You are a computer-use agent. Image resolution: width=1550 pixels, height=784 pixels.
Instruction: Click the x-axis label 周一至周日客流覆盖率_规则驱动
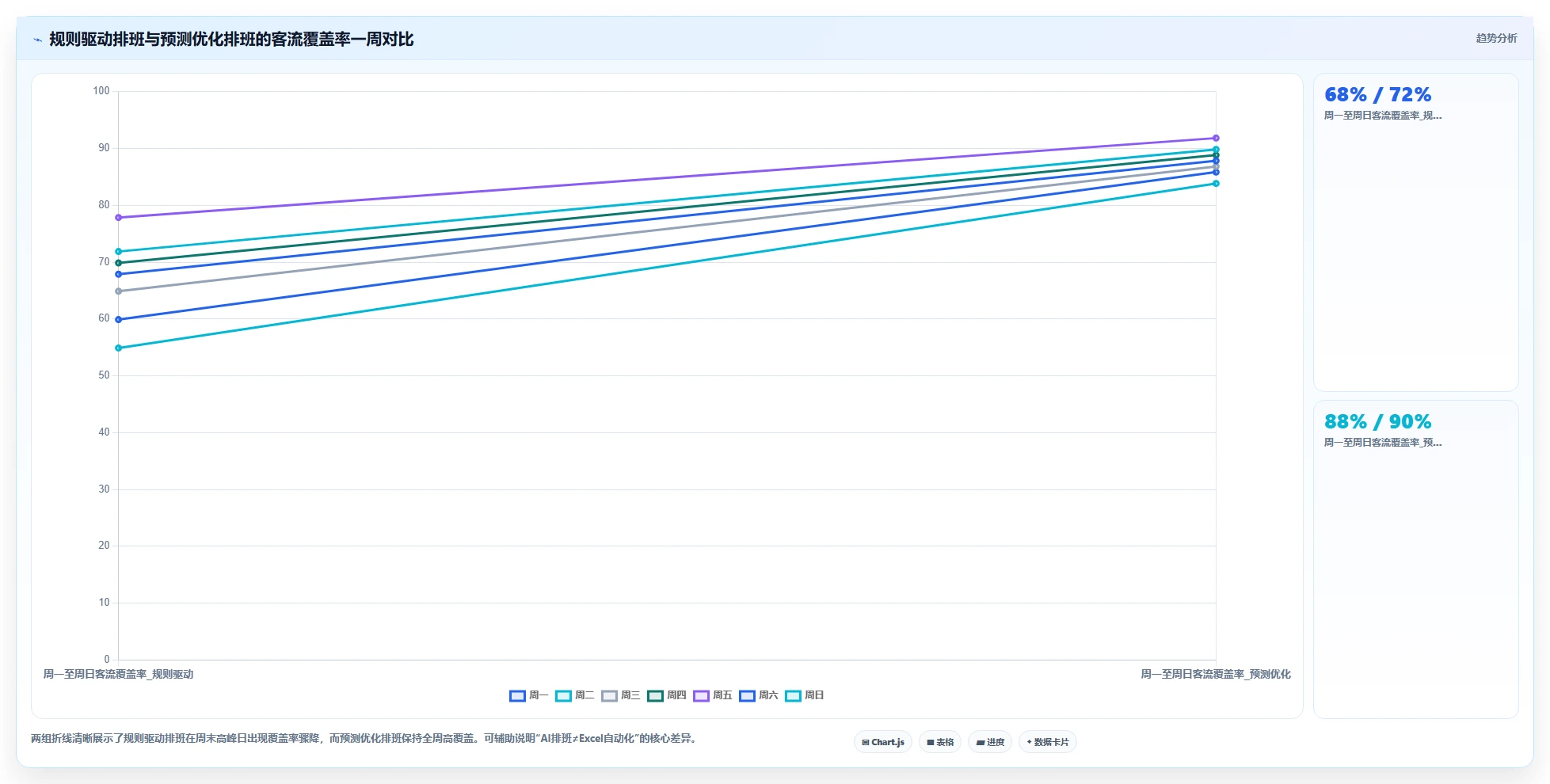point(118,675)
